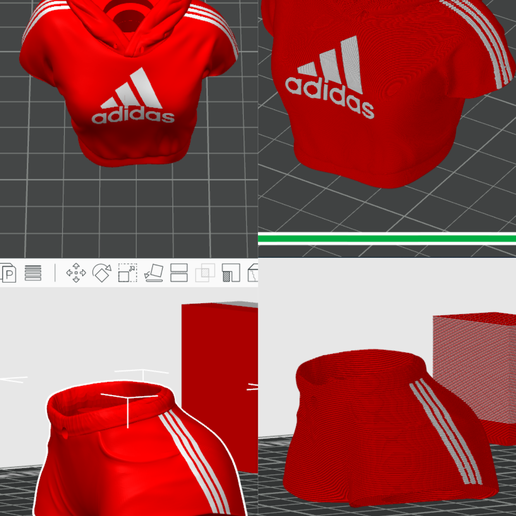The width and height of the screenshot is (516, 516).
Task: Open the Mesh boolean tool
Action: 205,273
